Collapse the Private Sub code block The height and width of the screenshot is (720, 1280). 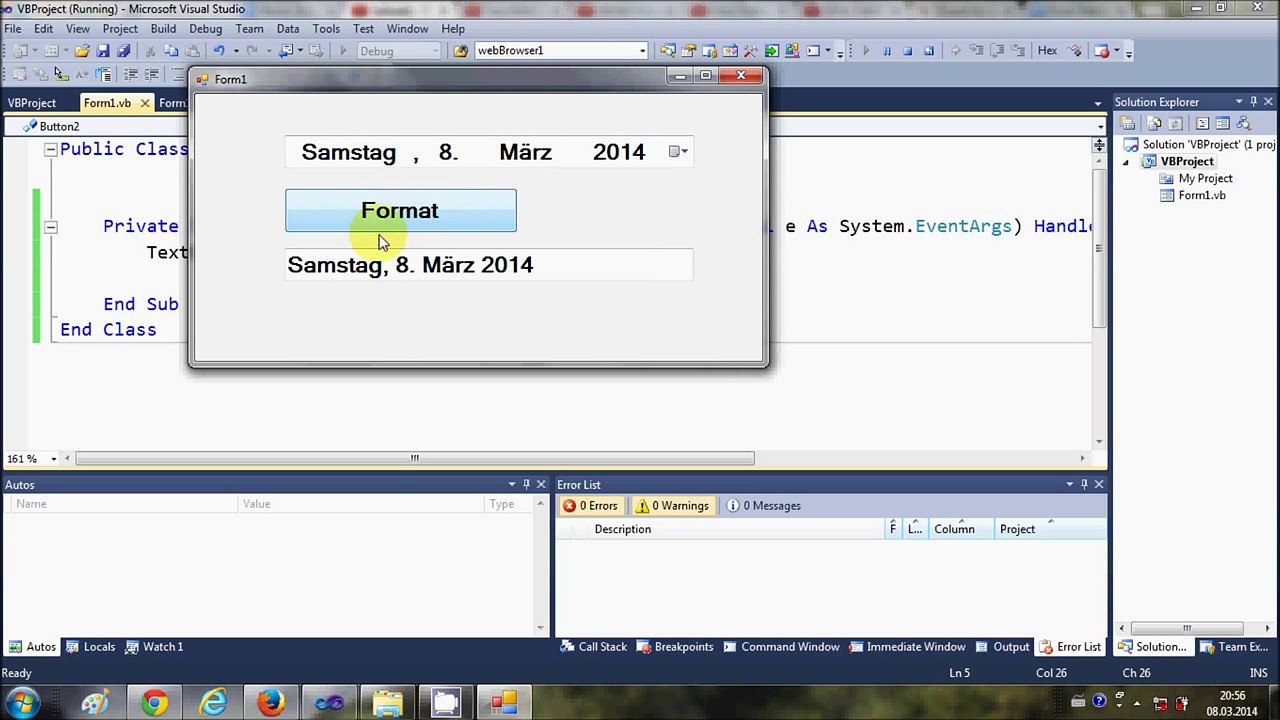50,227
